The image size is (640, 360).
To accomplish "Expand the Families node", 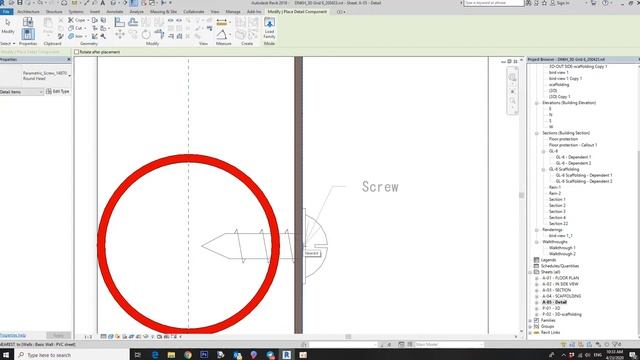I will pyautogui.click(x=530, y=320).
